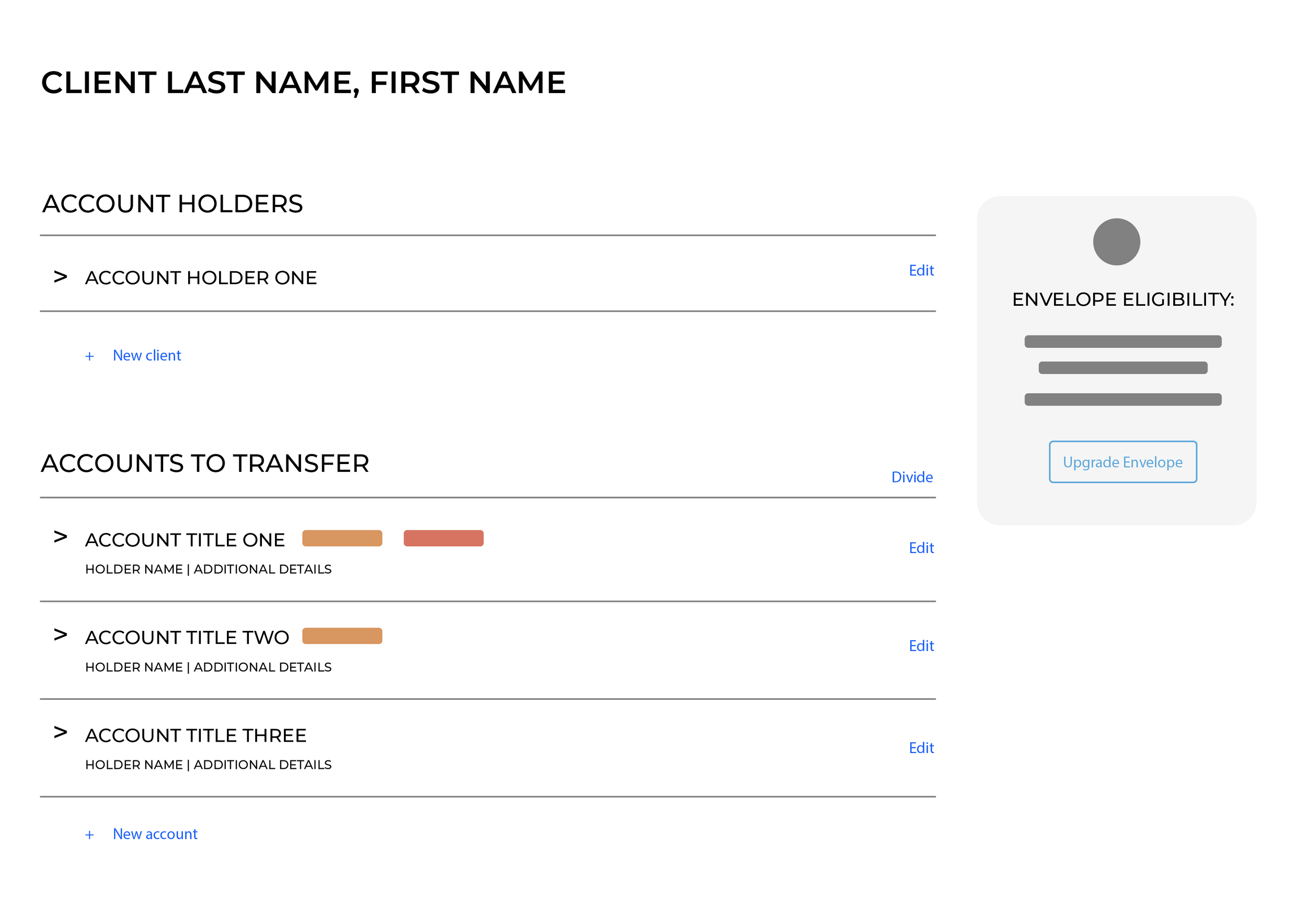Add a New client
Viewport: 1307px width, 924px height.
click(147, 355)
